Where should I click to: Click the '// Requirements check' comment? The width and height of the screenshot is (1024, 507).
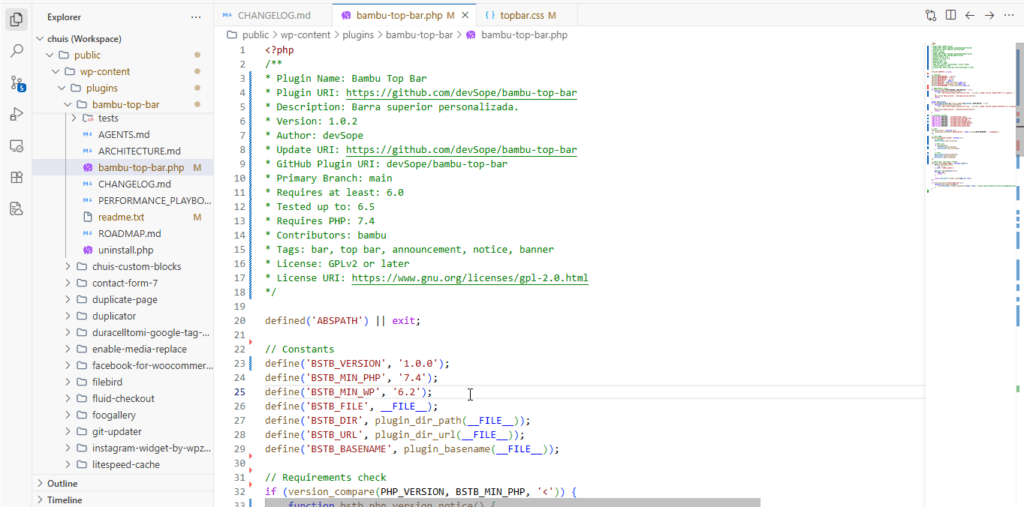click(325, 478)
